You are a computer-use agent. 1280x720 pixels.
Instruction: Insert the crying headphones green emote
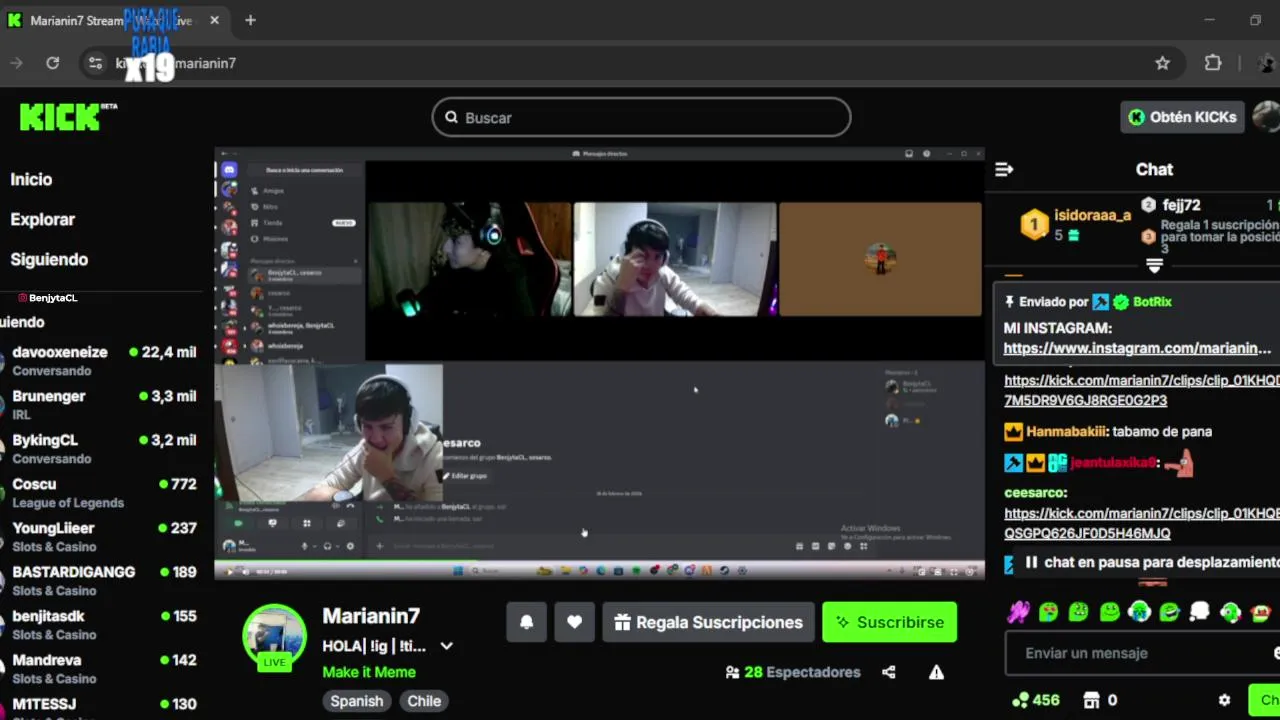(x=1140, y=612)
